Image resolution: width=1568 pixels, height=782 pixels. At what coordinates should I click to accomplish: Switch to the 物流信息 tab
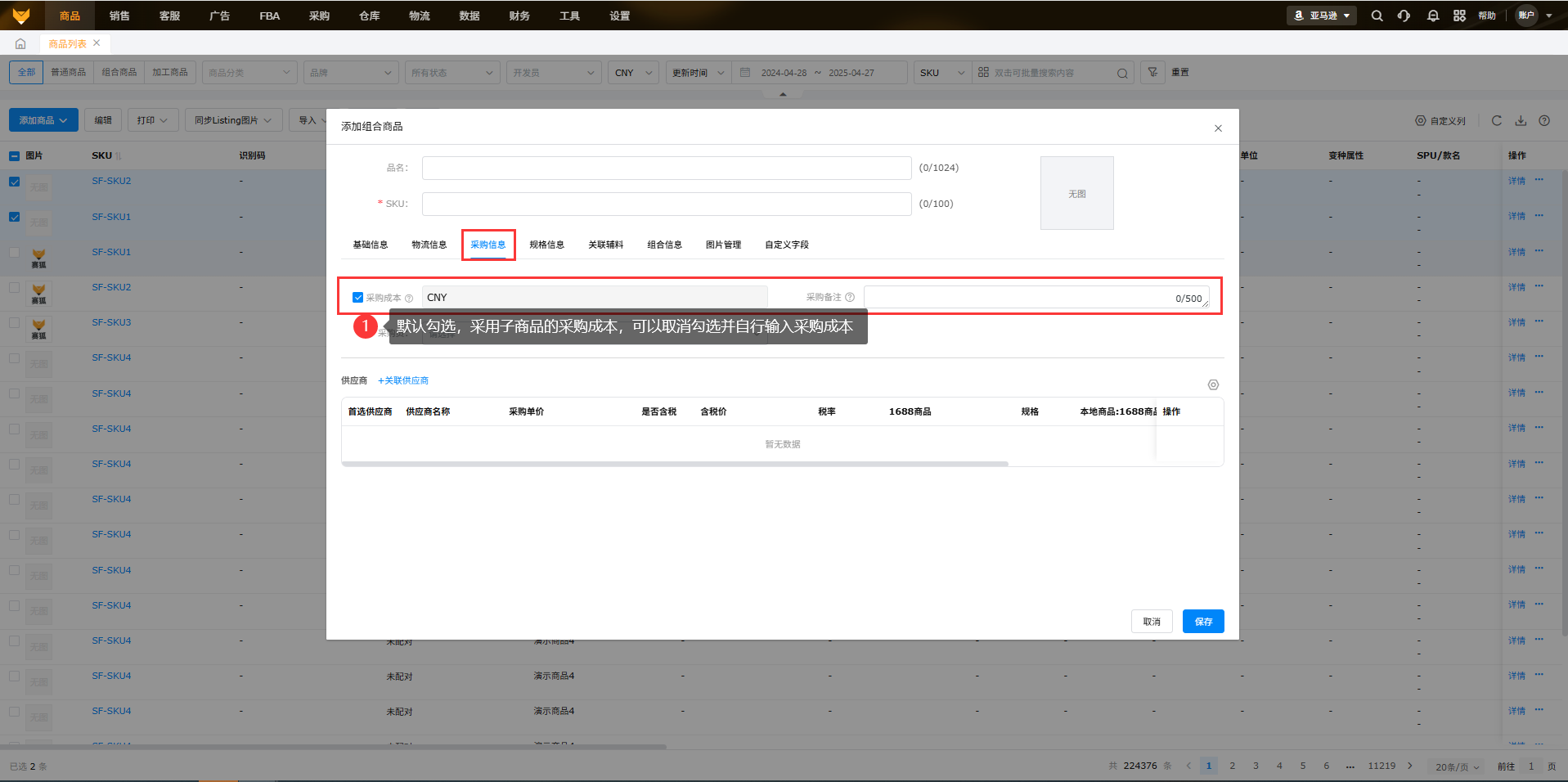coord(429,245)
